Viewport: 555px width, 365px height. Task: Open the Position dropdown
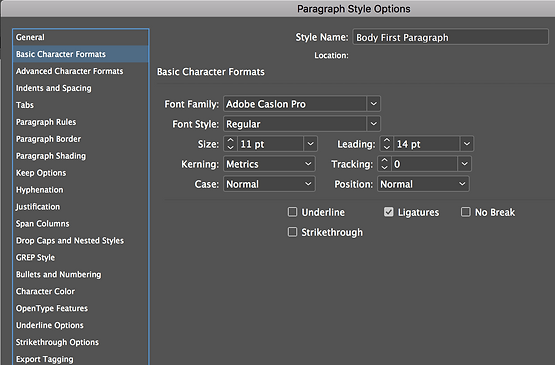423,184
